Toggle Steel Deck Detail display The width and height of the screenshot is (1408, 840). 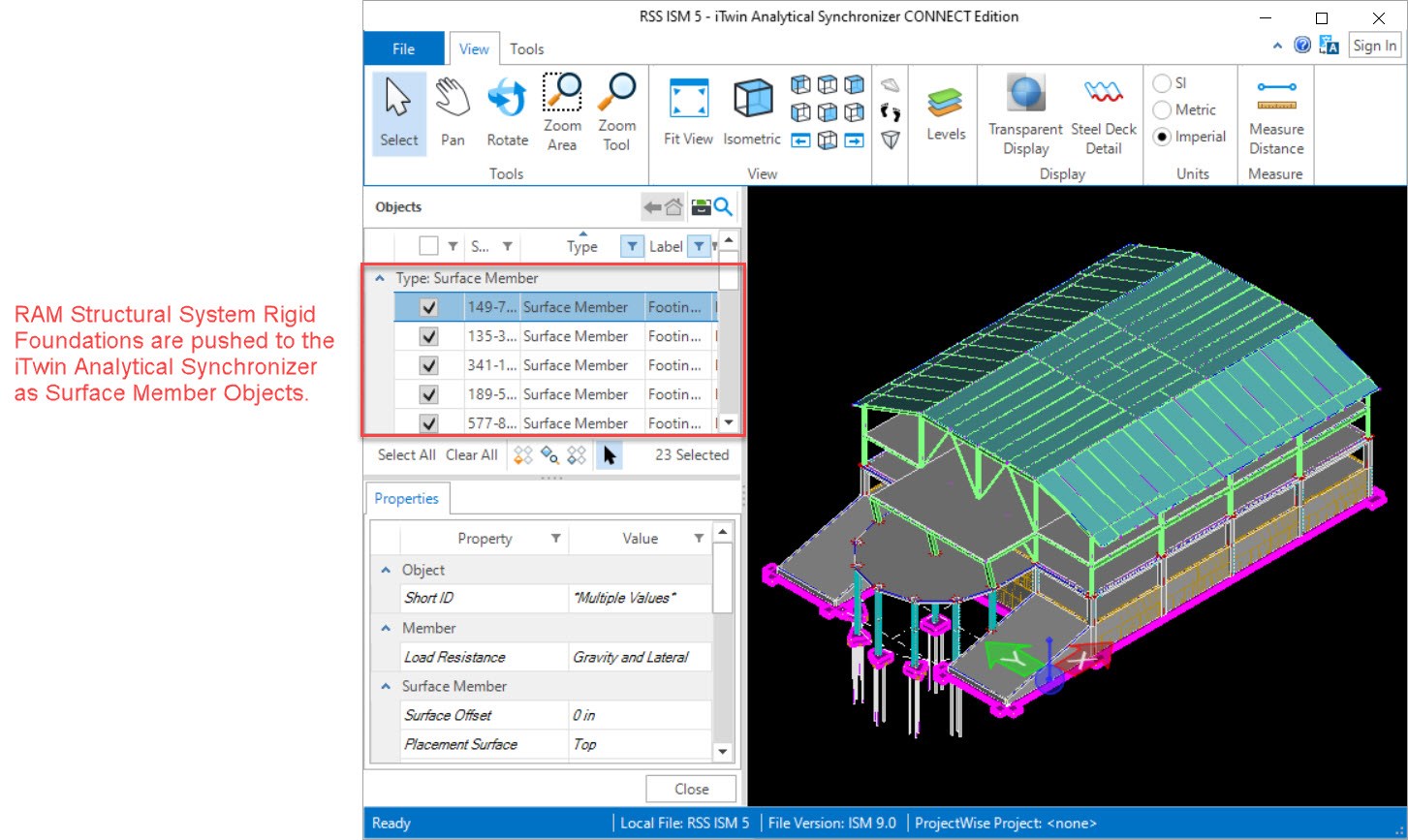pyautogui.click(x=1104, y=113)
